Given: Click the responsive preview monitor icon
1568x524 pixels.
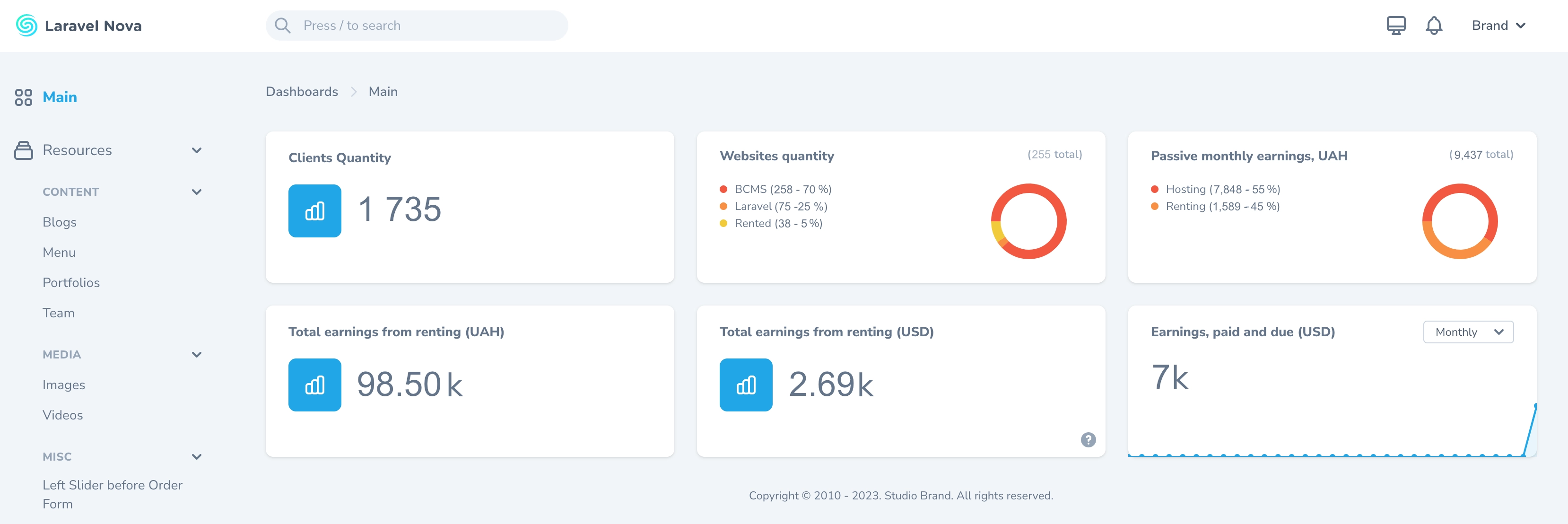Looking at the screenshot, I should click(x=1396, y=26).
